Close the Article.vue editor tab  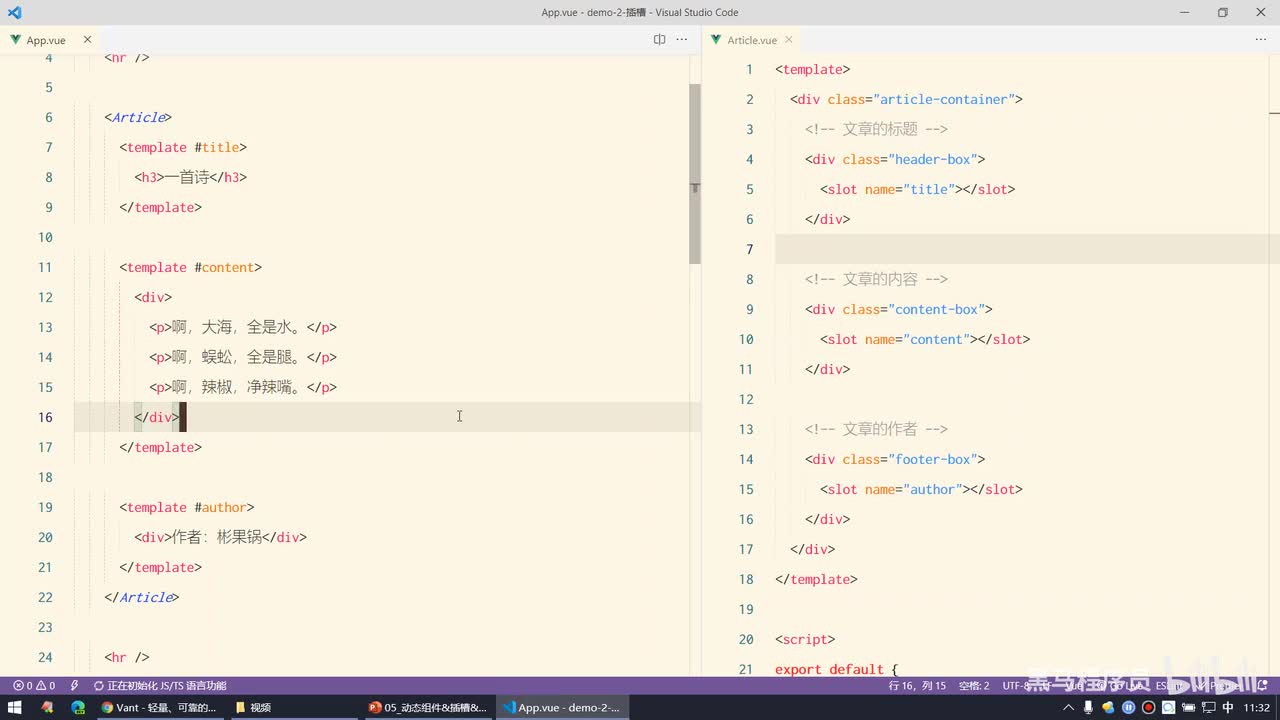[x=788, y=40]
